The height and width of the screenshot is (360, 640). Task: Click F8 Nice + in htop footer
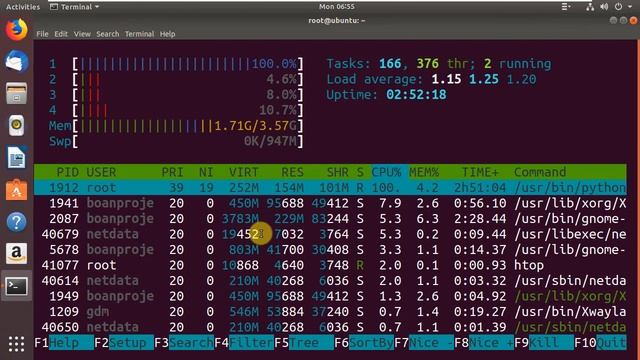(484, 342)
